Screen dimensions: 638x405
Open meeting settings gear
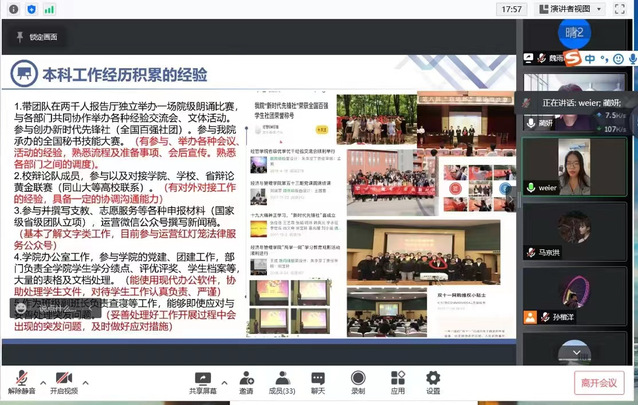pyautogui.click(x=433, y=379)
